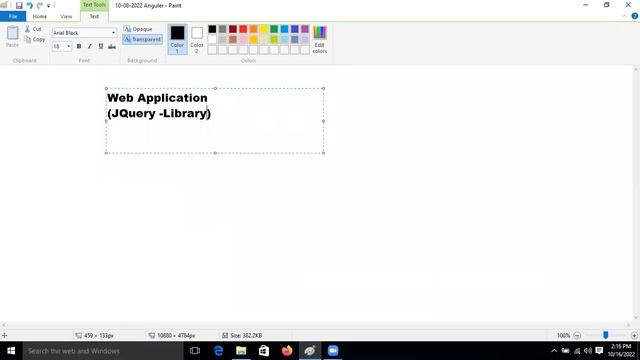Pick the dark red color swatch
The width and height of the screenshot is (640, 360).
[x=233, y=29]
